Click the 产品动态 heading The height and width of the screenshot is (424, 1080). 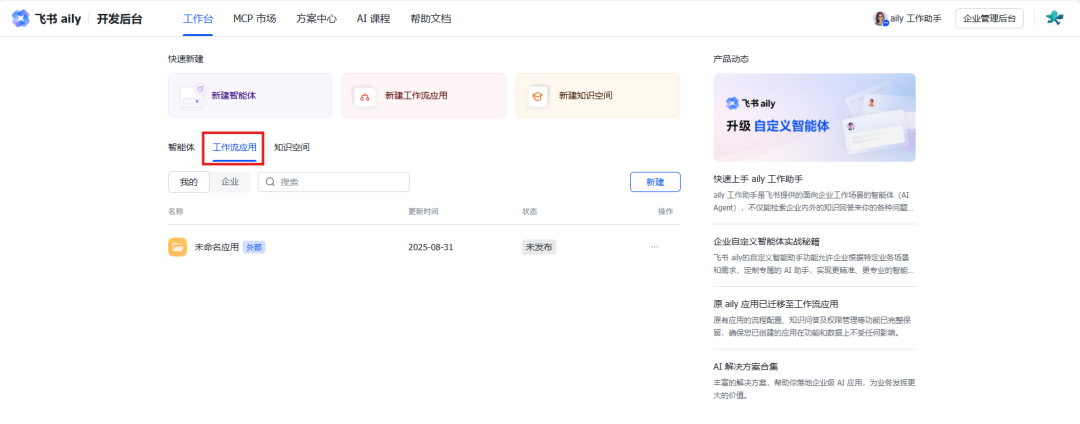click(731, 59)
